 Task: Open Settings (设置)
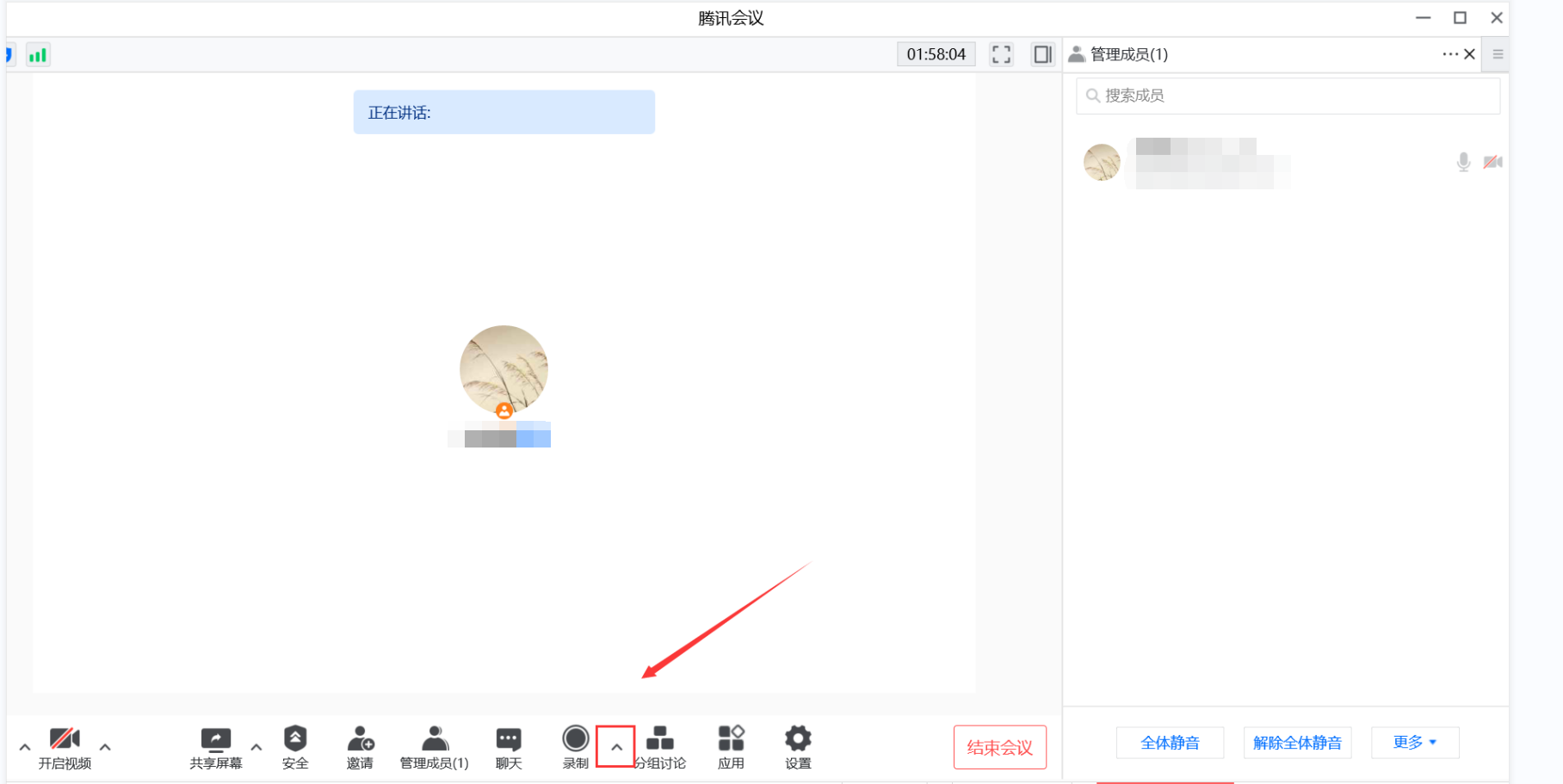[x=798, y=748]
